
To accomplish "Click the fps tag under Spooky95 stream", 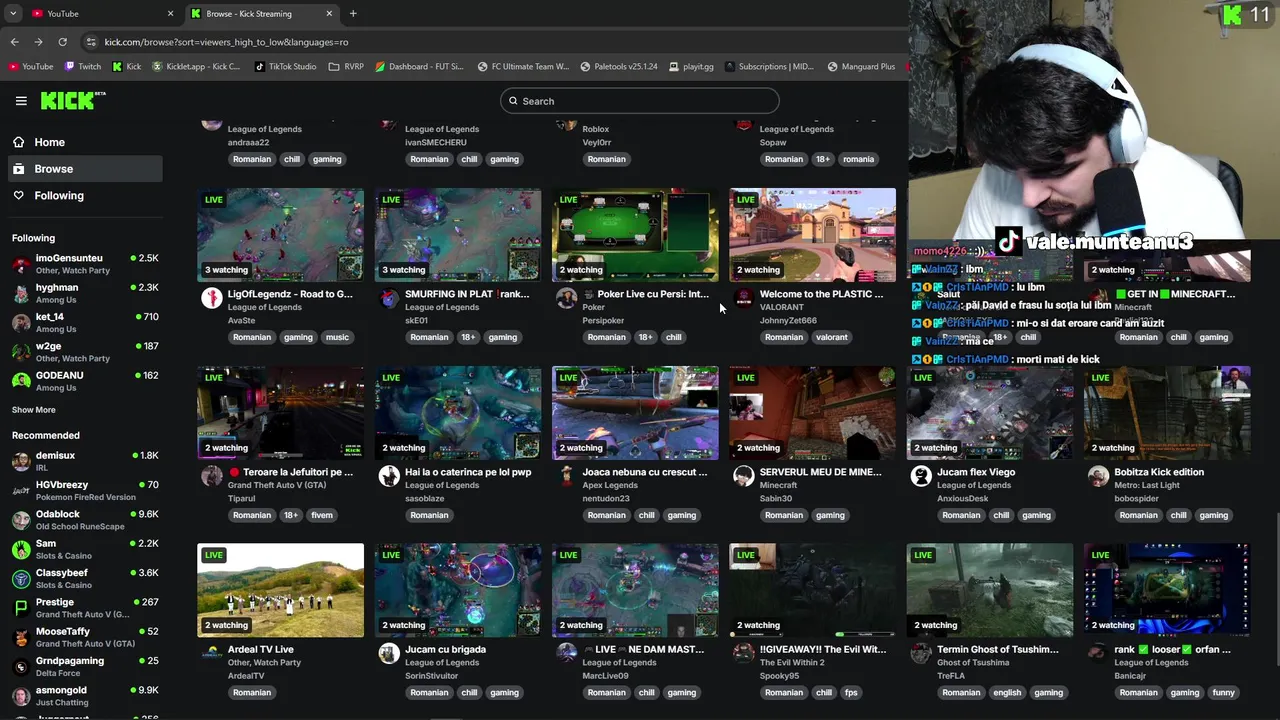I will [851, 692].
